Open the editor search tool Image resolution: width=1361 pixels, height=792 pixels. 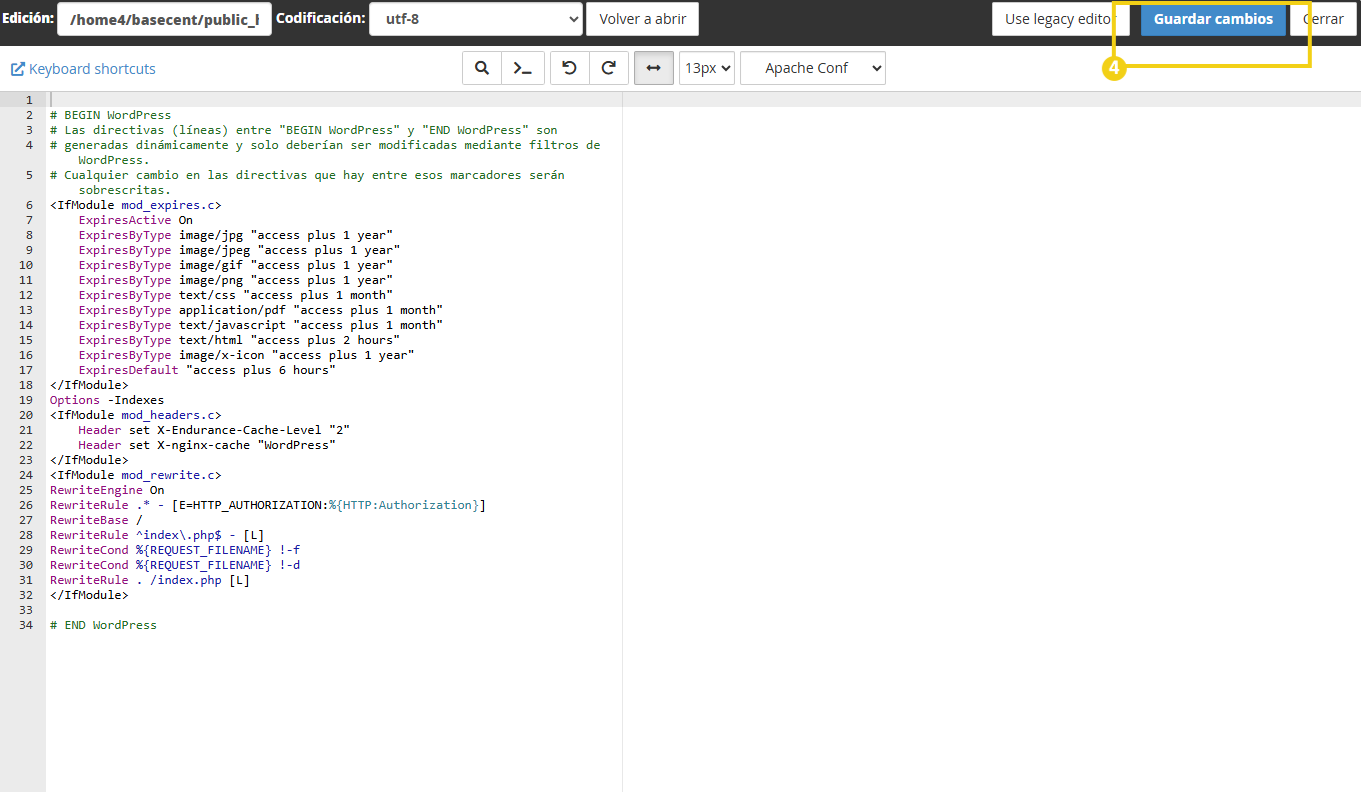(x=481, y=68)
